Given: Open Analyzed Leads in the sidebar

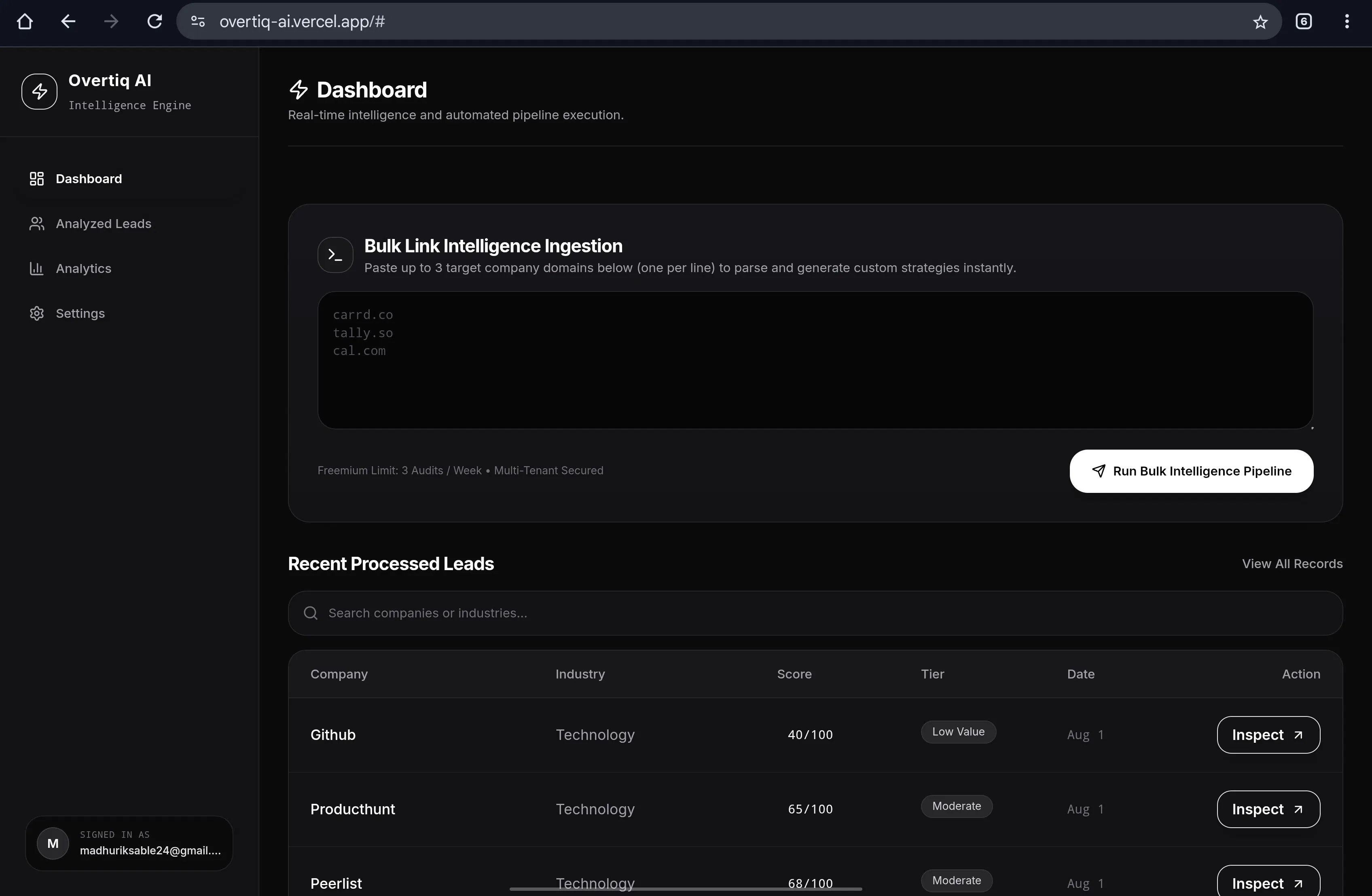Looking at the screenshot, I should (x=129, y=224).
